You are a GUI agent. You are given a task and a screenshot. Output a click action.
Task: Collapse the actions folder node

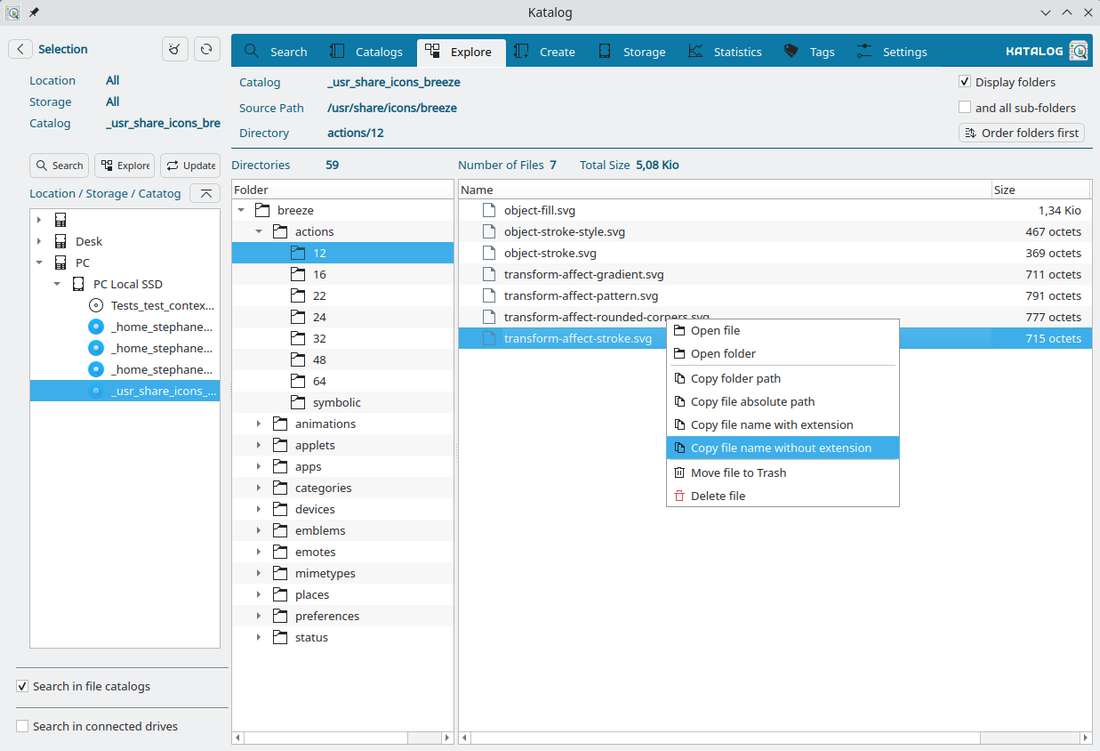click(x=259, y=231)
